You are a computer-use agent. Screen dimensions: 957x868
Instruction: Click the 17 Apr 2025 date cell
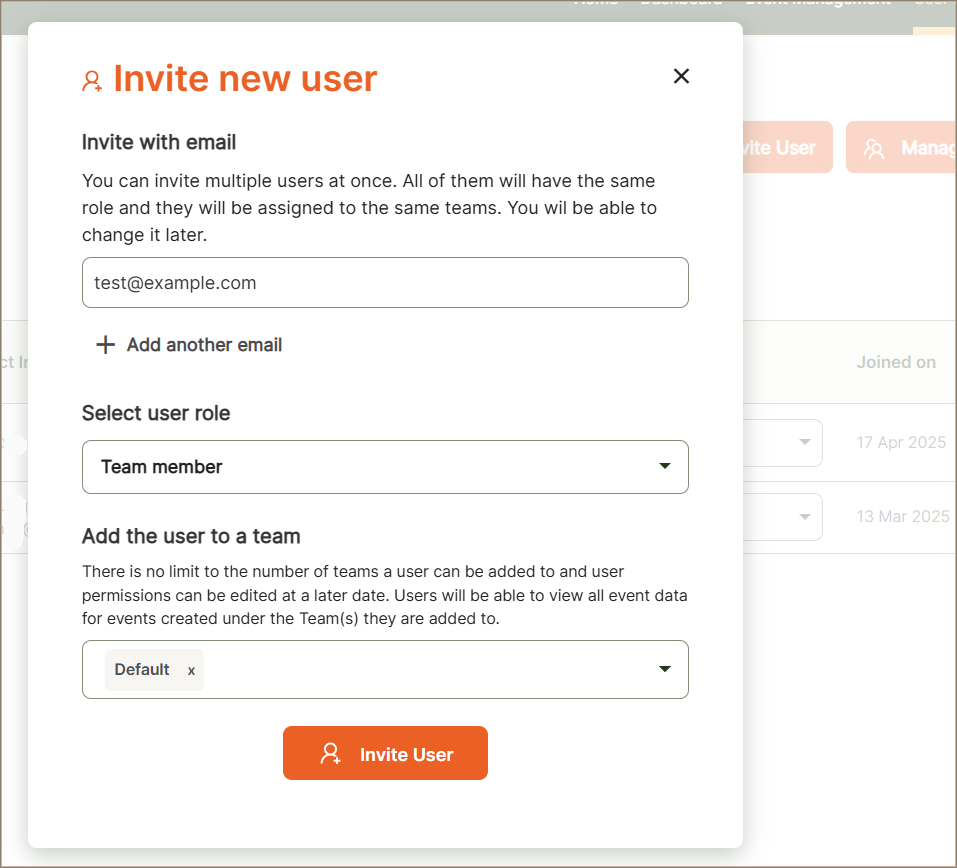[901, 443]
